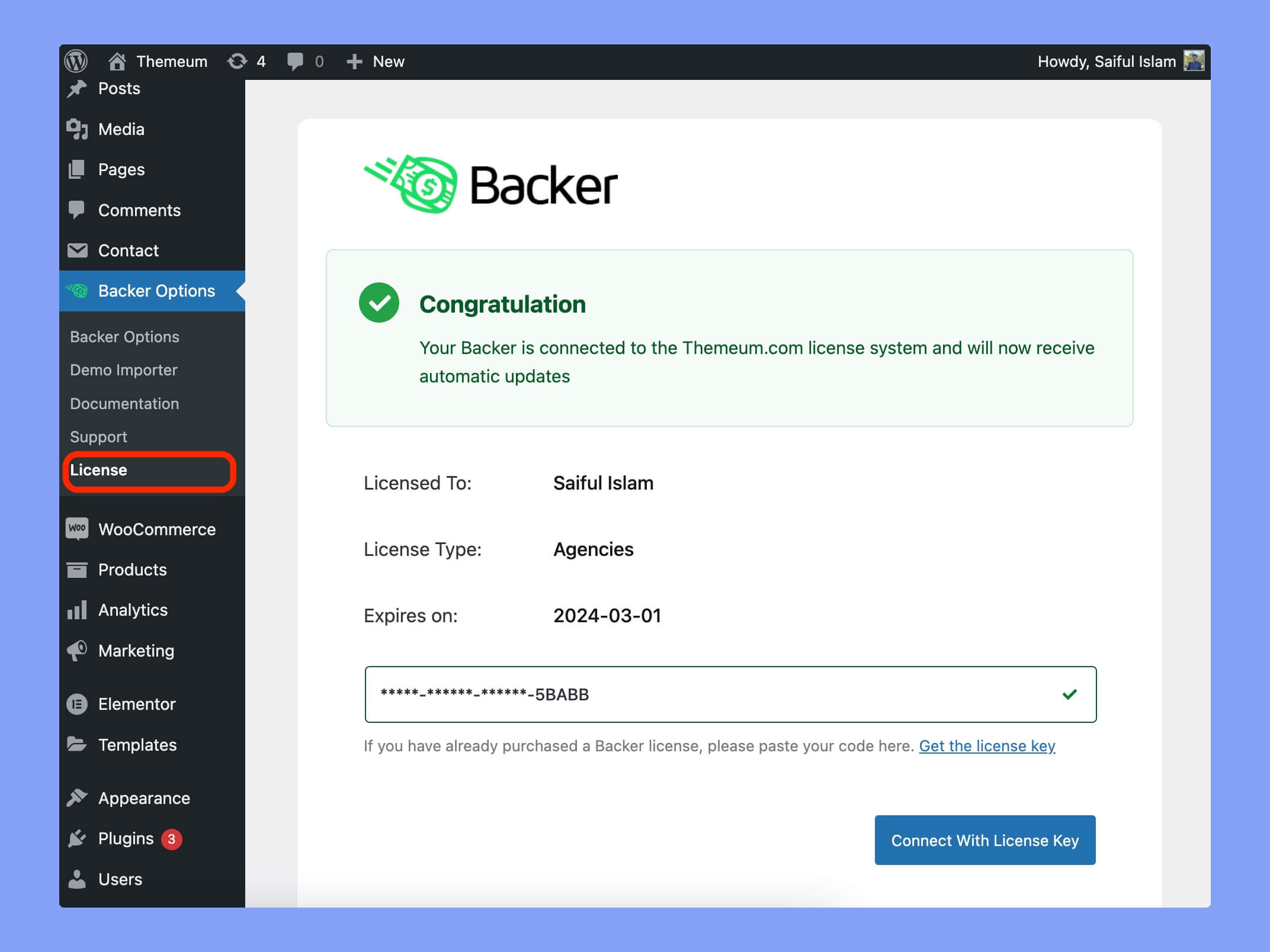This screenshot has width=1270, height=952.
Task: Click the New text in admin bar
Action: pyautogui.click(x=389, y=62)
